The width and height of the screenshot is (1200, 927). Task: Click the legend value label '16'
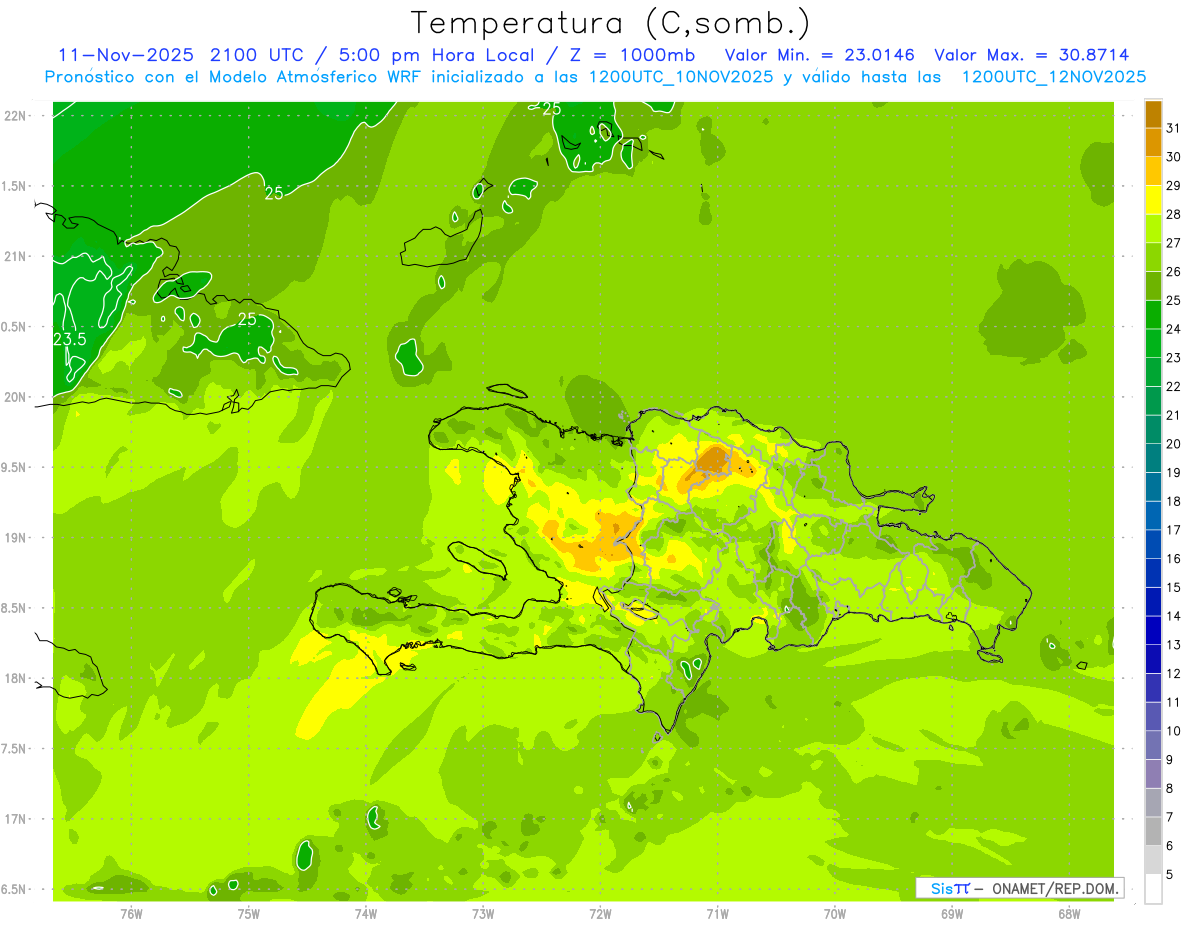pos(1173,559)
